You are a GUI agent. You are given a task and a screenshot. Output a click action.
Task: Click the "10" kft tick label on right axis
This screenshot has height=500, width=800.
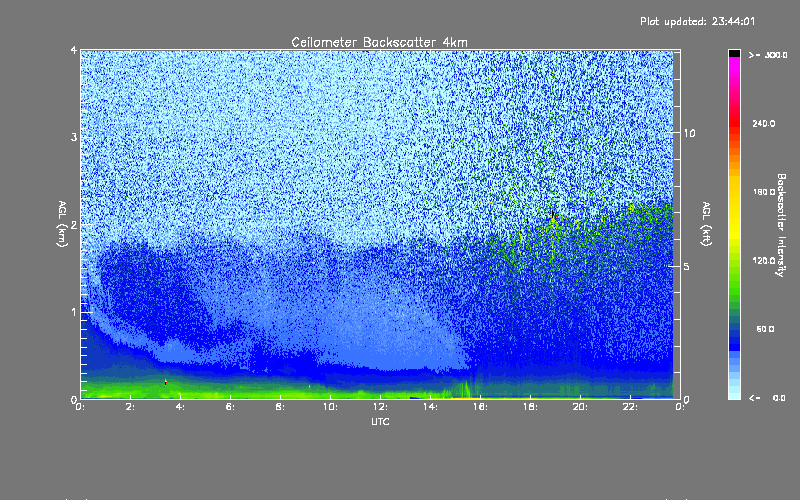pos(689,133)
